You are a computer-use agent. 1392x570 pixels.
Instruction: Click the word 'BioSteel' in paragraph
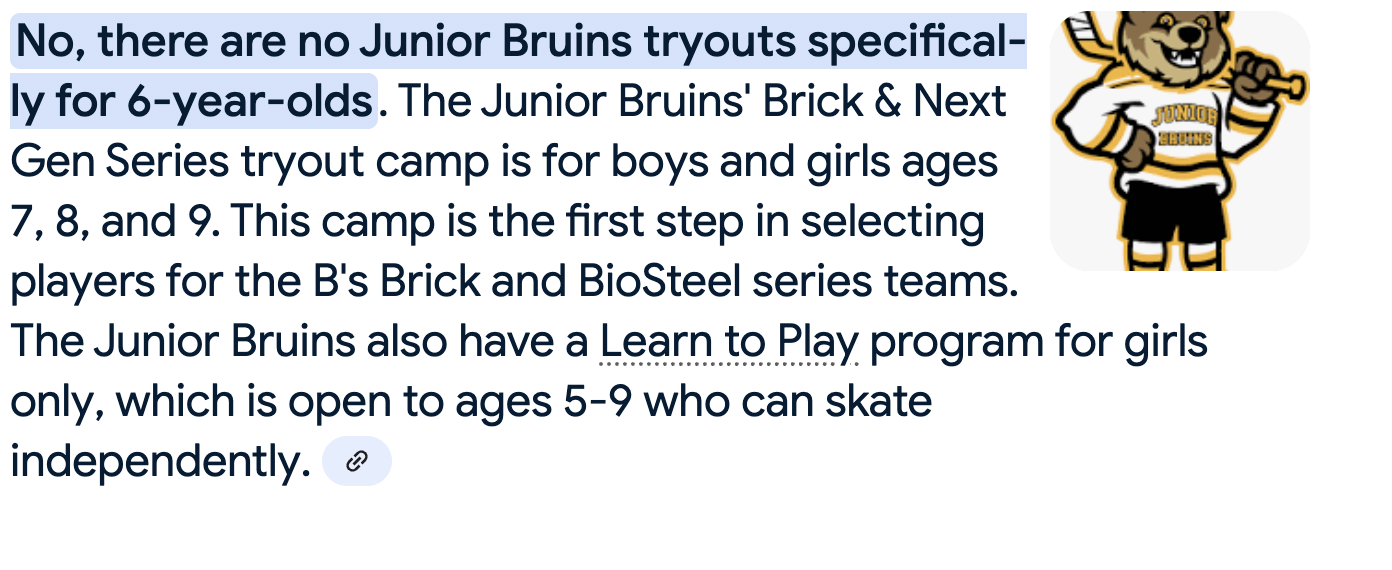[660, 282]
